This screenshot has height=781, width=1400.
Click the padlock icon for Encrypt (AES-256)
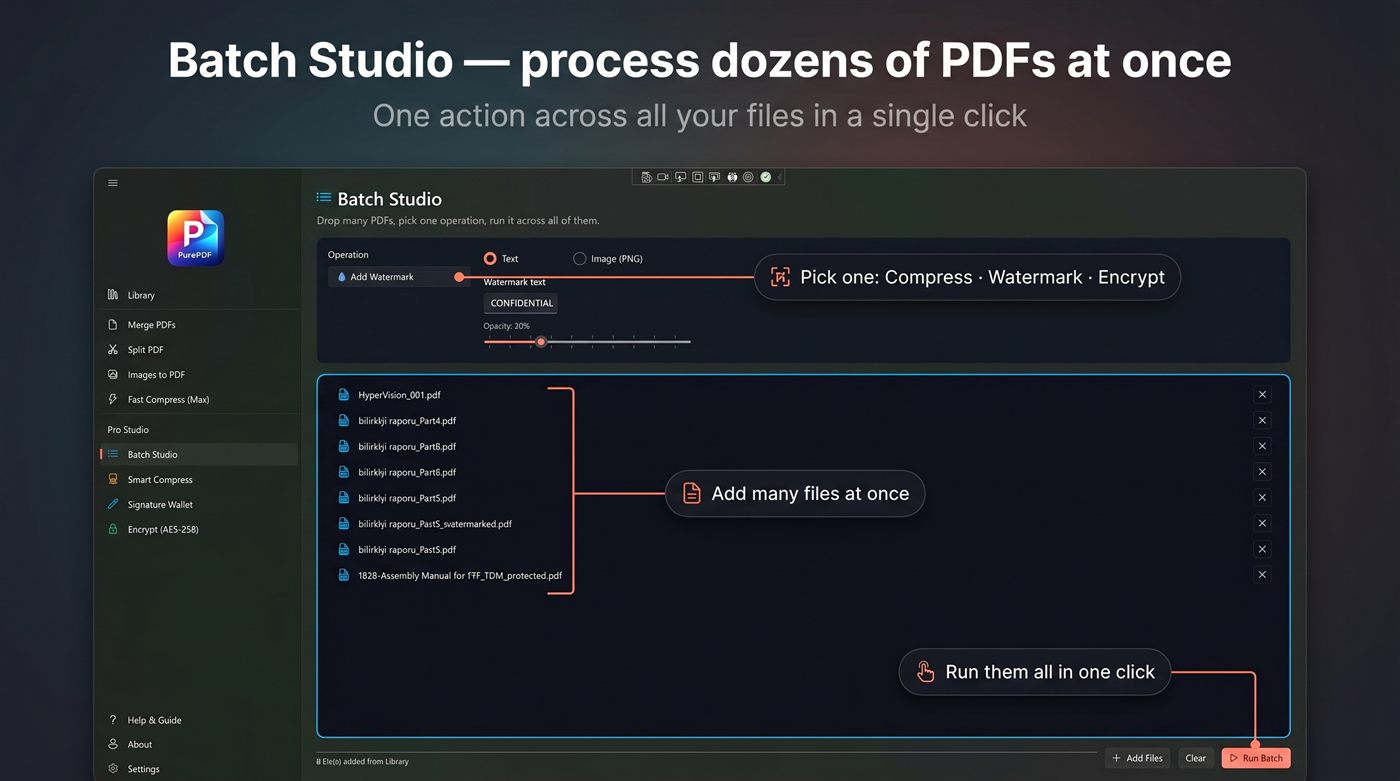pos(113,530)
